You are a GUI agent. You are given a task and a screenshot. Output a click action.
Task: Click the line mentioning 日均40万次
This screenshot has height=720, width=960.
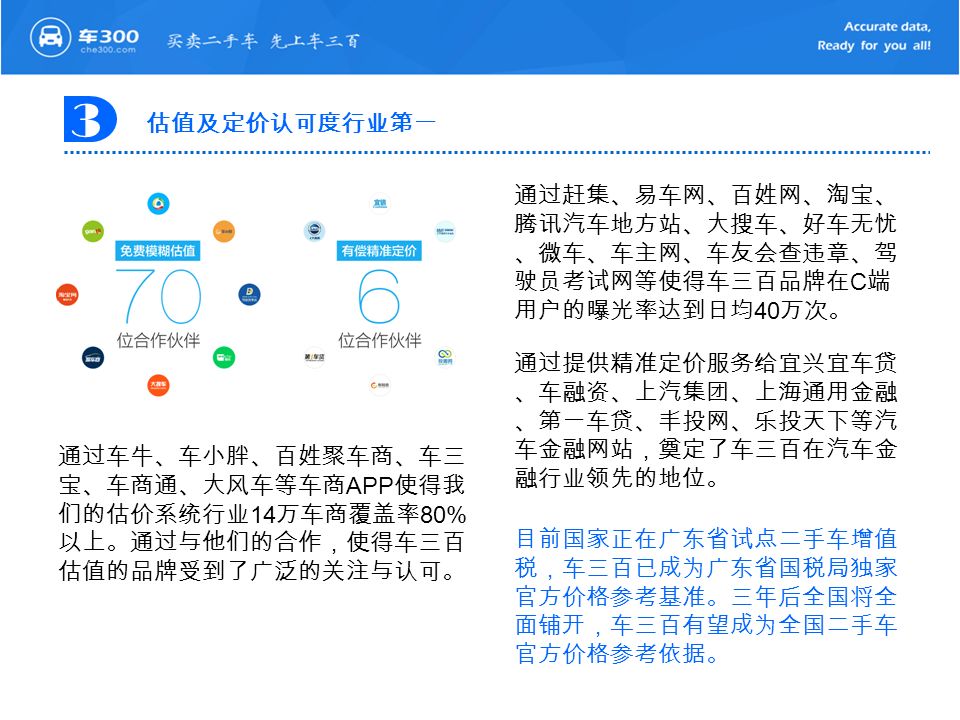click(x=678, y=310)
